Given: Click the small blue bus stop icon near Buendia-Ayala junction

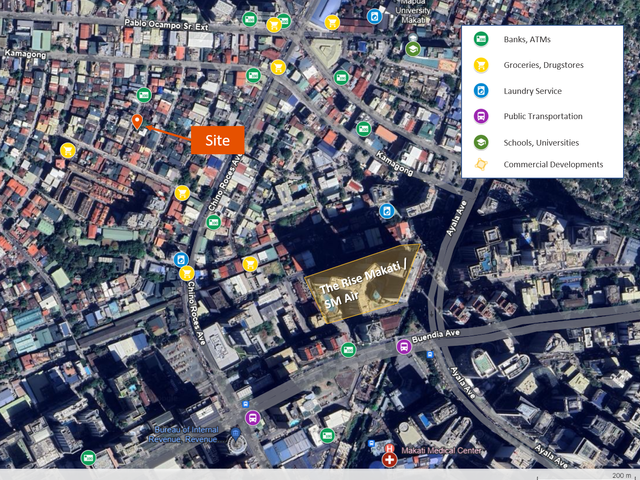Looking at the screenshot, I should click(x=429, y=355).
